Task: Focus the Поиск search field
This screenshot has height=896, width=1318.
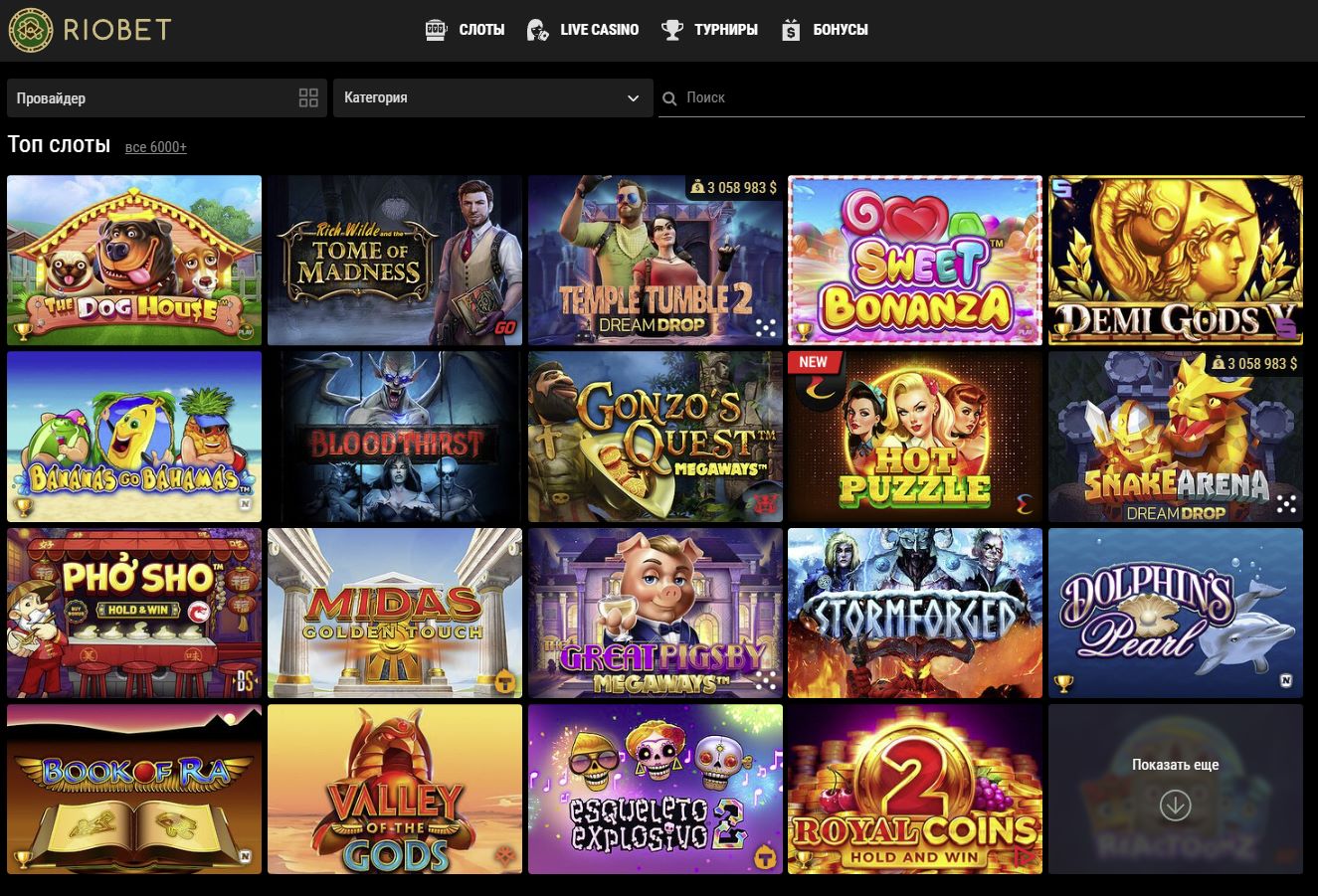Action: tap(985, 97)
